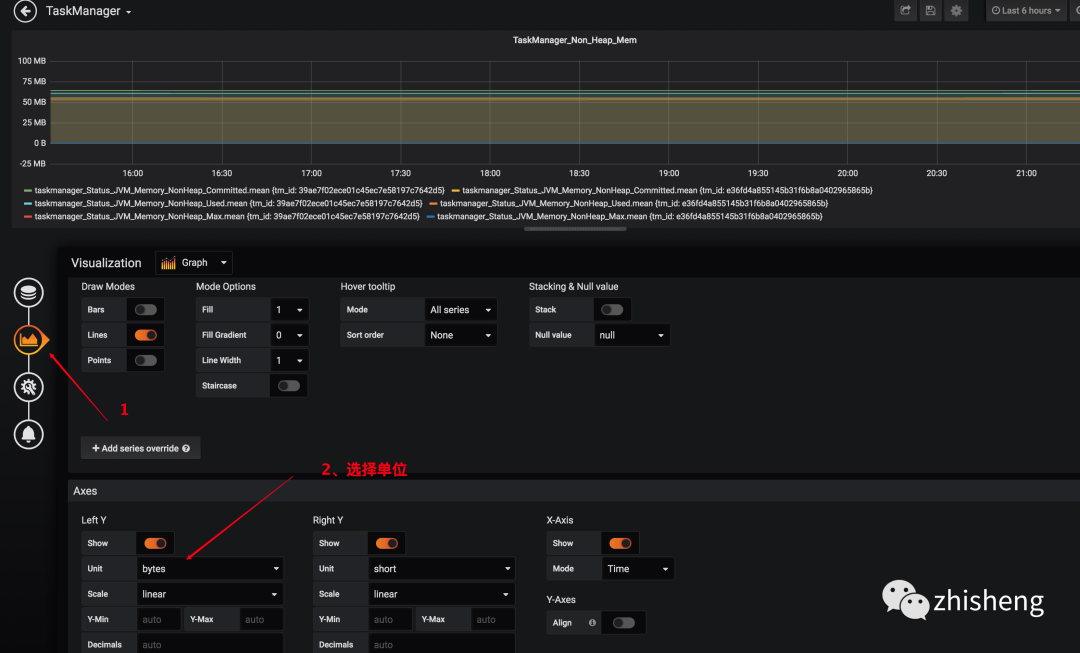The width and height of the screenshot is (1080, 653).
Task: Open the Alert bell tab icon
Action: click(29, 434)
